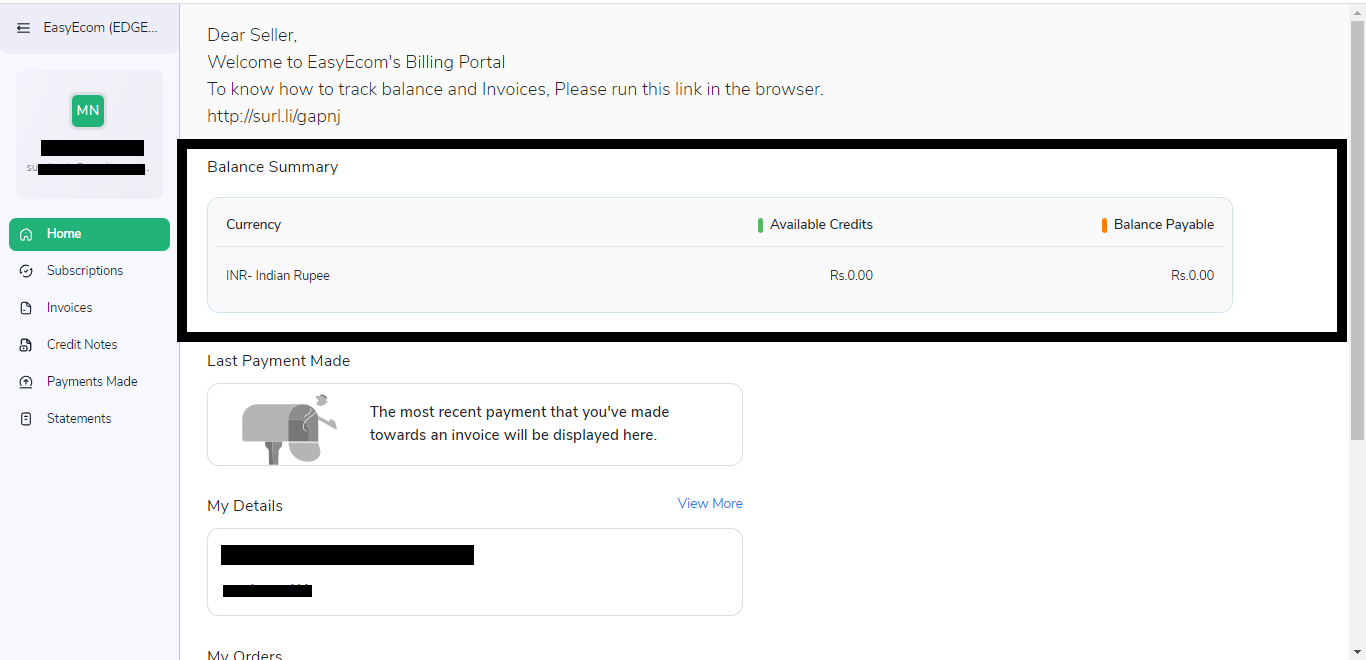The height and width of the screenshot is (660, 1366).
Task: Click the Subscriptions icon in sidebar
Action: tap(27, 271)
